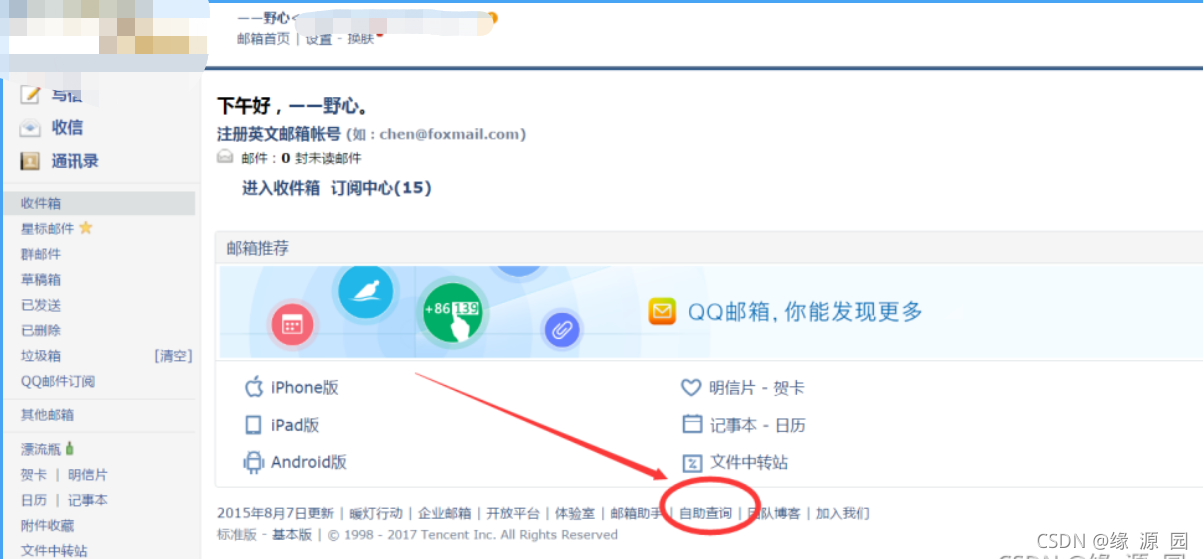Open 文件中转站 link in recommendations

749,462
